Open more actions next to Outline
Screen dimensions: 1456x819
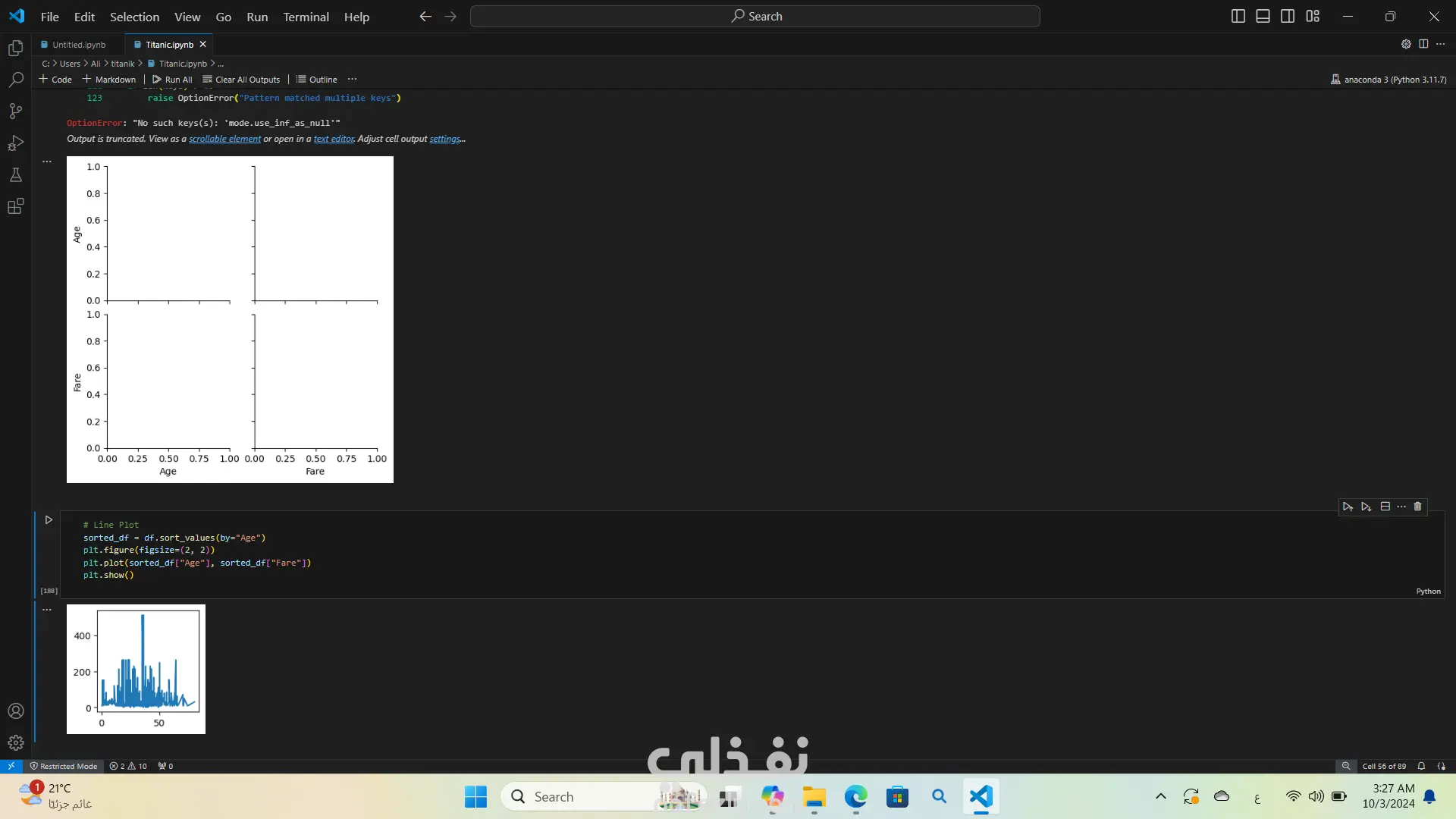pyautogui.click(x=352, y=80)
